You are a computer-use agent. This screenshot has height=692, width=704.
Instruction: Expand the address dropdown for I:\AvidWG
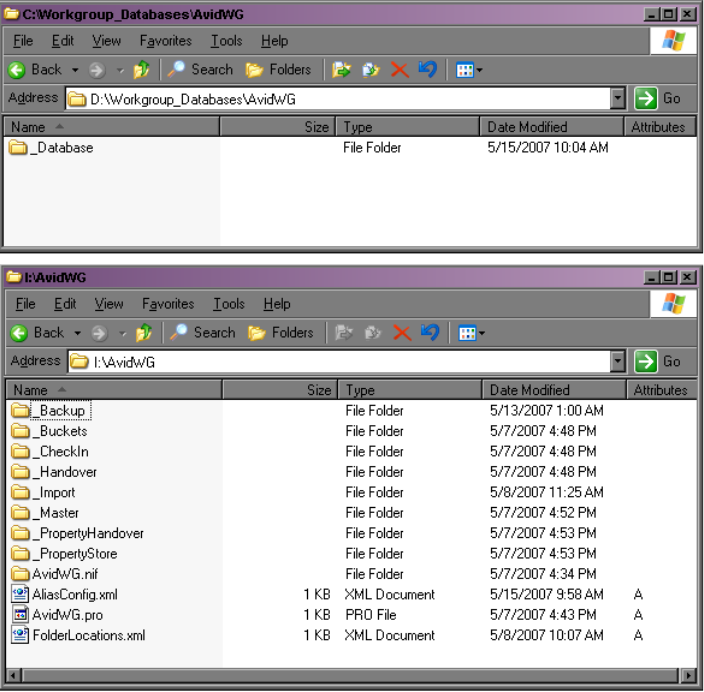click(618, 361)
